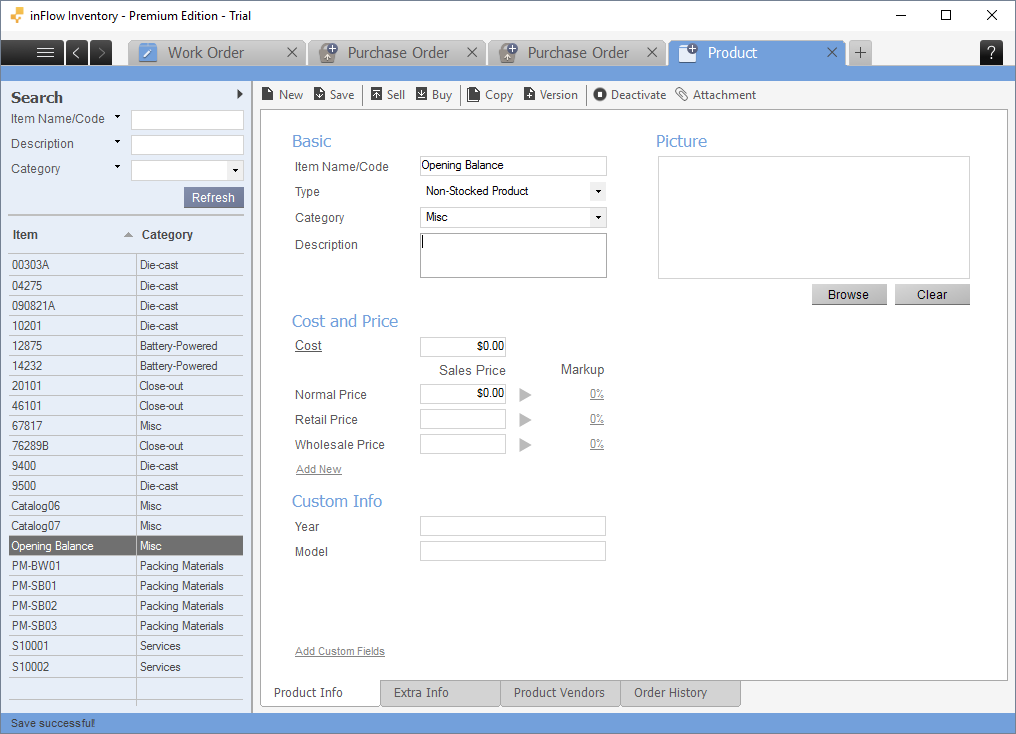Open the Type dropdown
This screenshot has height=734, width=1016.
(x=598, y=191)
